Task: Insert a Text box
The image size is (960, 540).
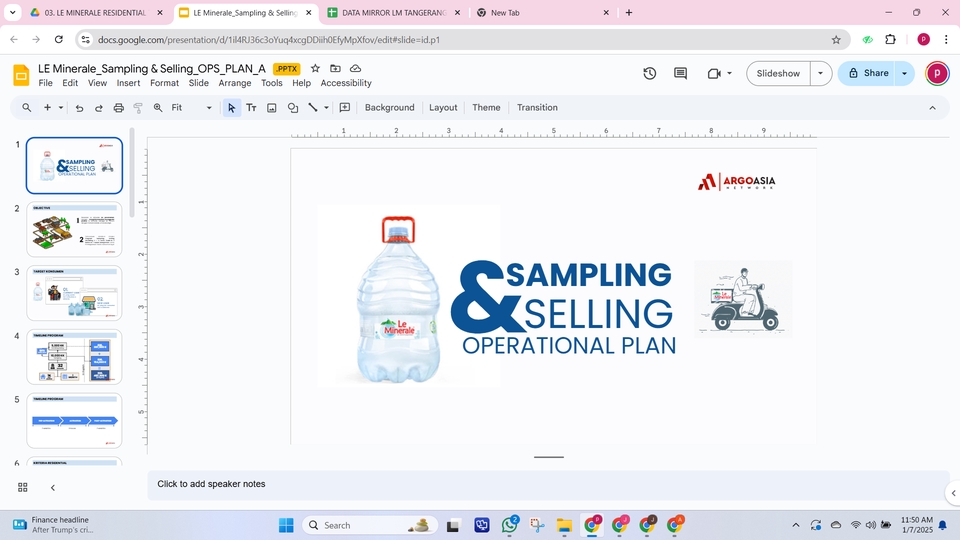Action: [251, 108]
